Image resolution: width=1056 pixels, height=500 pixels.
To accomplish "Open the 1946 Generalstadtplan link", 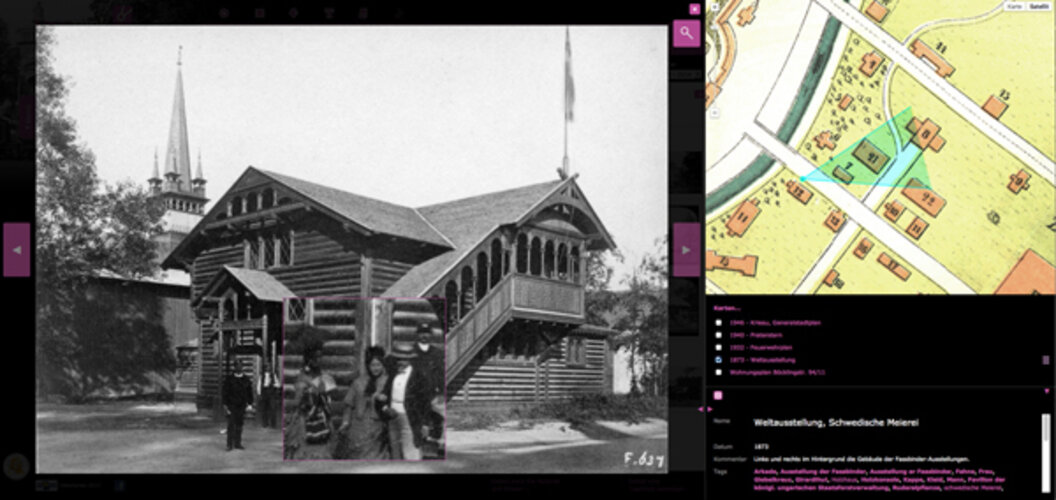I will [x=774, y=323].
